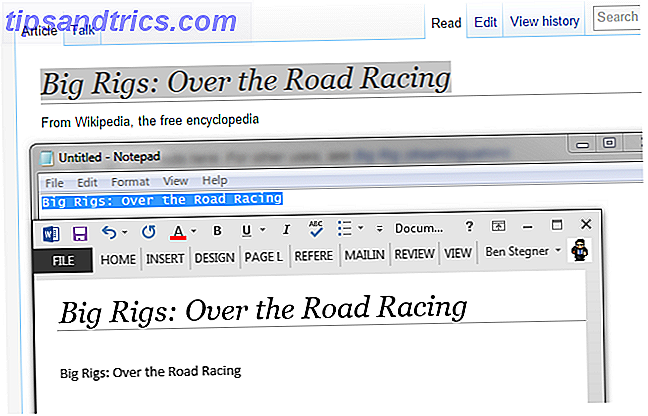Click the Wikipedia article title heading
The height and width of the screenshot is (416, 648).
point(245,81)
